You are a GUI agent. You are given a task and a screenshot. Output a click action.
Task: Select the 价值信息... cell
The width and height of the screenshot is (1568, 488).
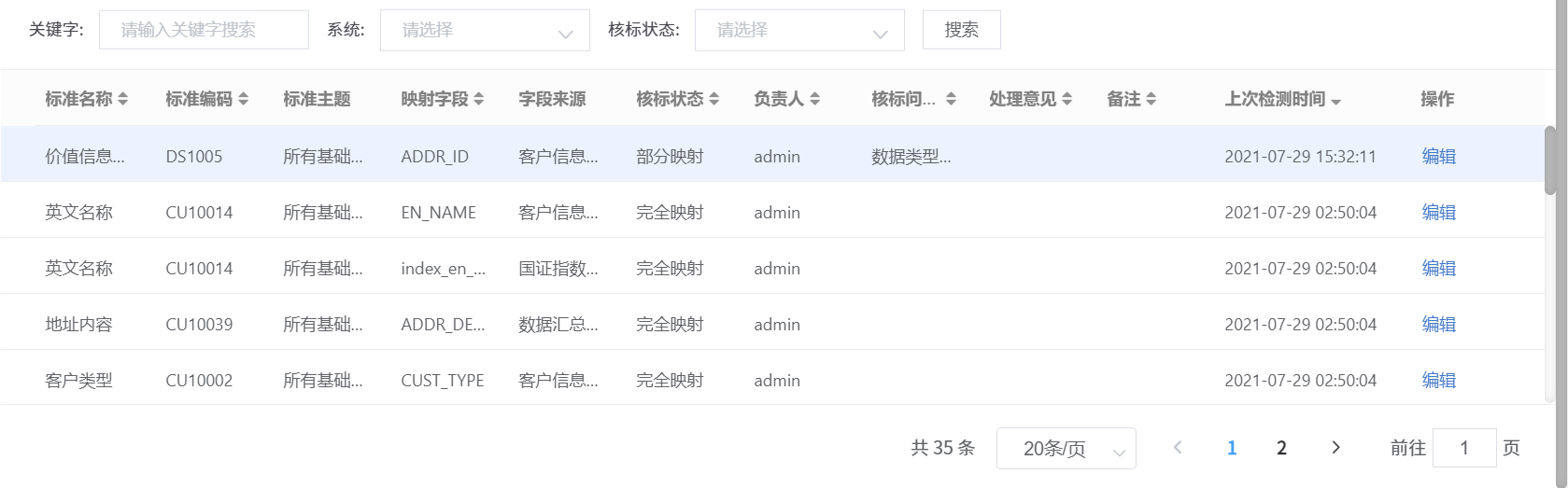85,157
